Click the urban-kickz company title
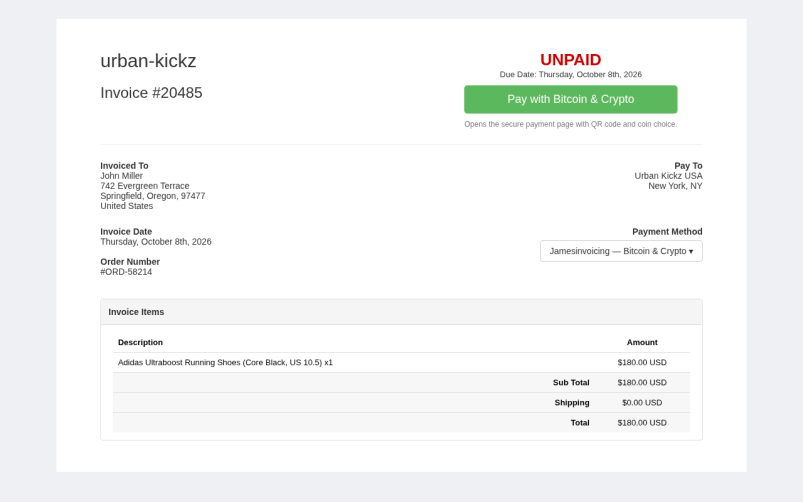The height and width of the screenshot is (502, 803). 148,61
